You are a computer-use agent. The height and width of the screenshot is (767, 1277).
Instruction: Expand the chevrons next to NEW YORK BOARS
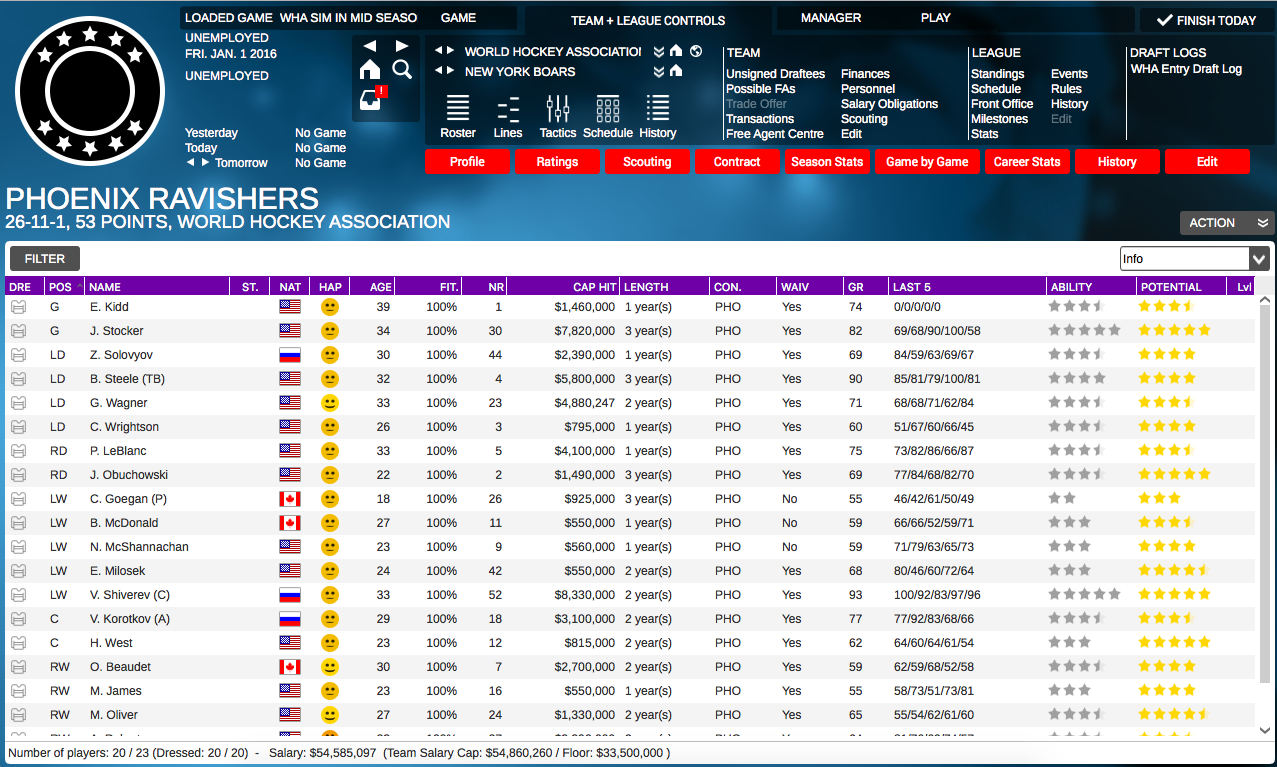[659, 72]
